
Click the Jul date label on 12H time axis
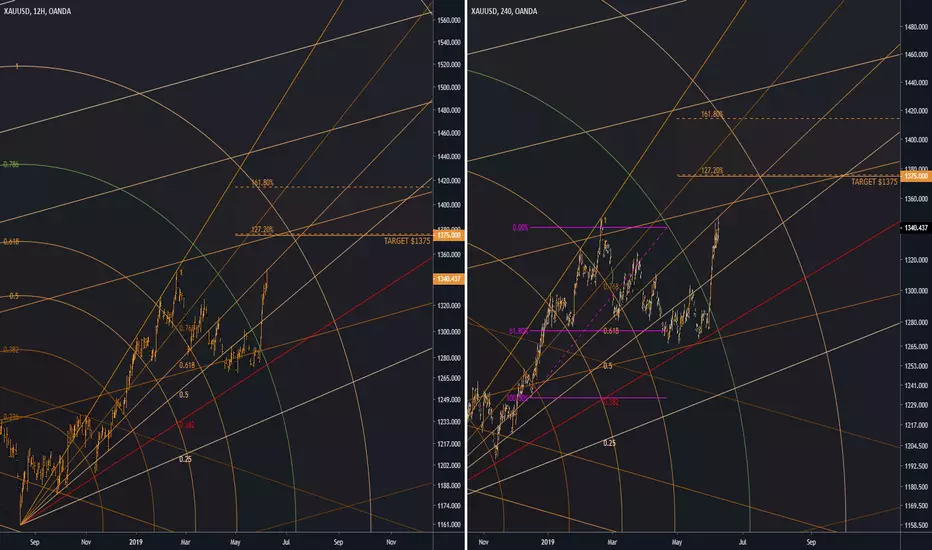click(x=286, y=542)
